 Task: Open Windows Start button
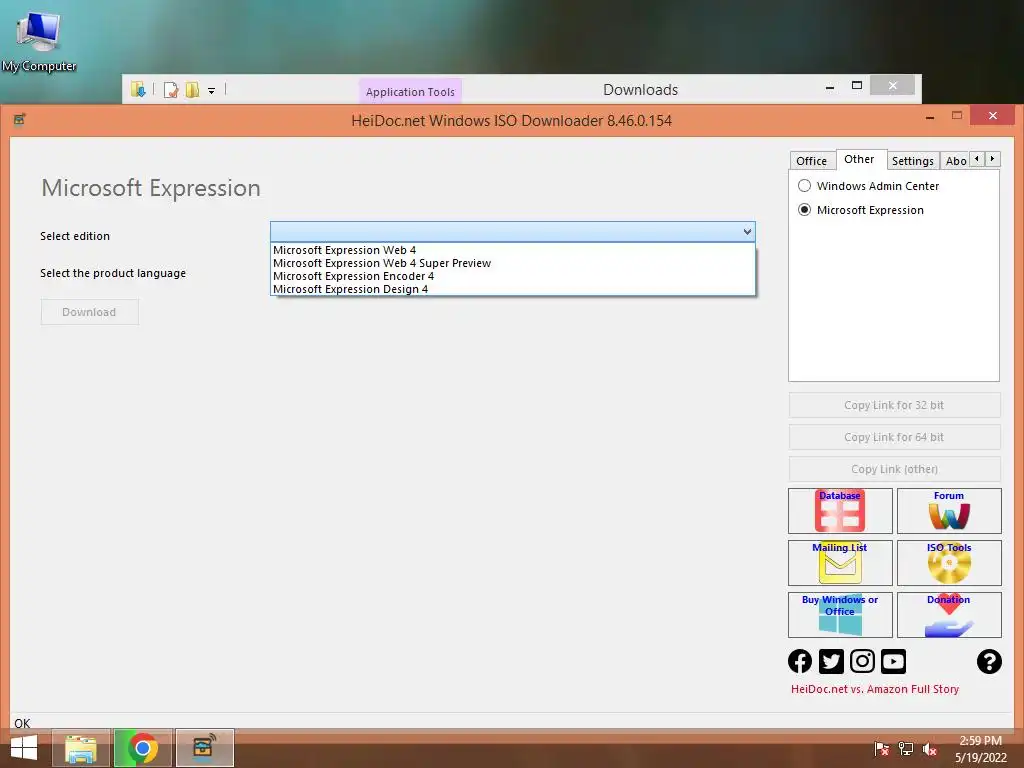(24, 748)
